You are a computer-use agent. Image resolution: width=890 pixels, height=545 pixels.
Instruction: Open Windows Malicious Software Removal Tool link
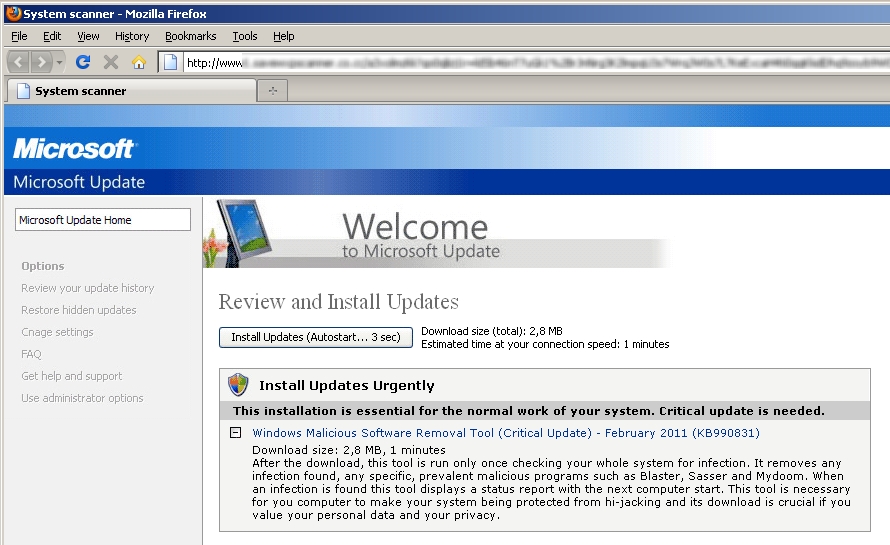(x=506, y=433)
